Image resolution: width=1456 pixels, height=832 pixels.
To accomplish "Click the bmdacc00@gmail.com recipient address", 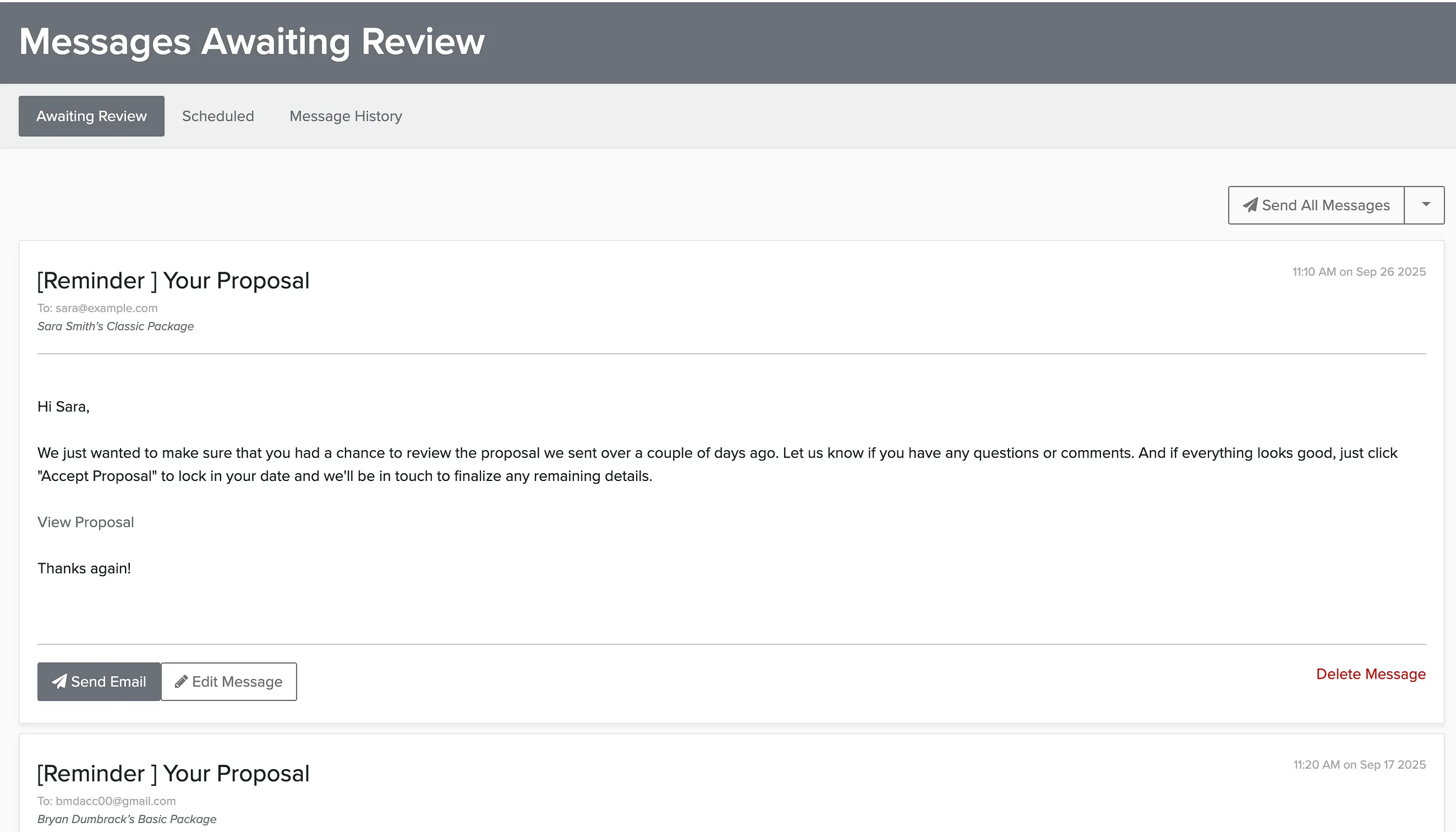I will coord(115,801).
